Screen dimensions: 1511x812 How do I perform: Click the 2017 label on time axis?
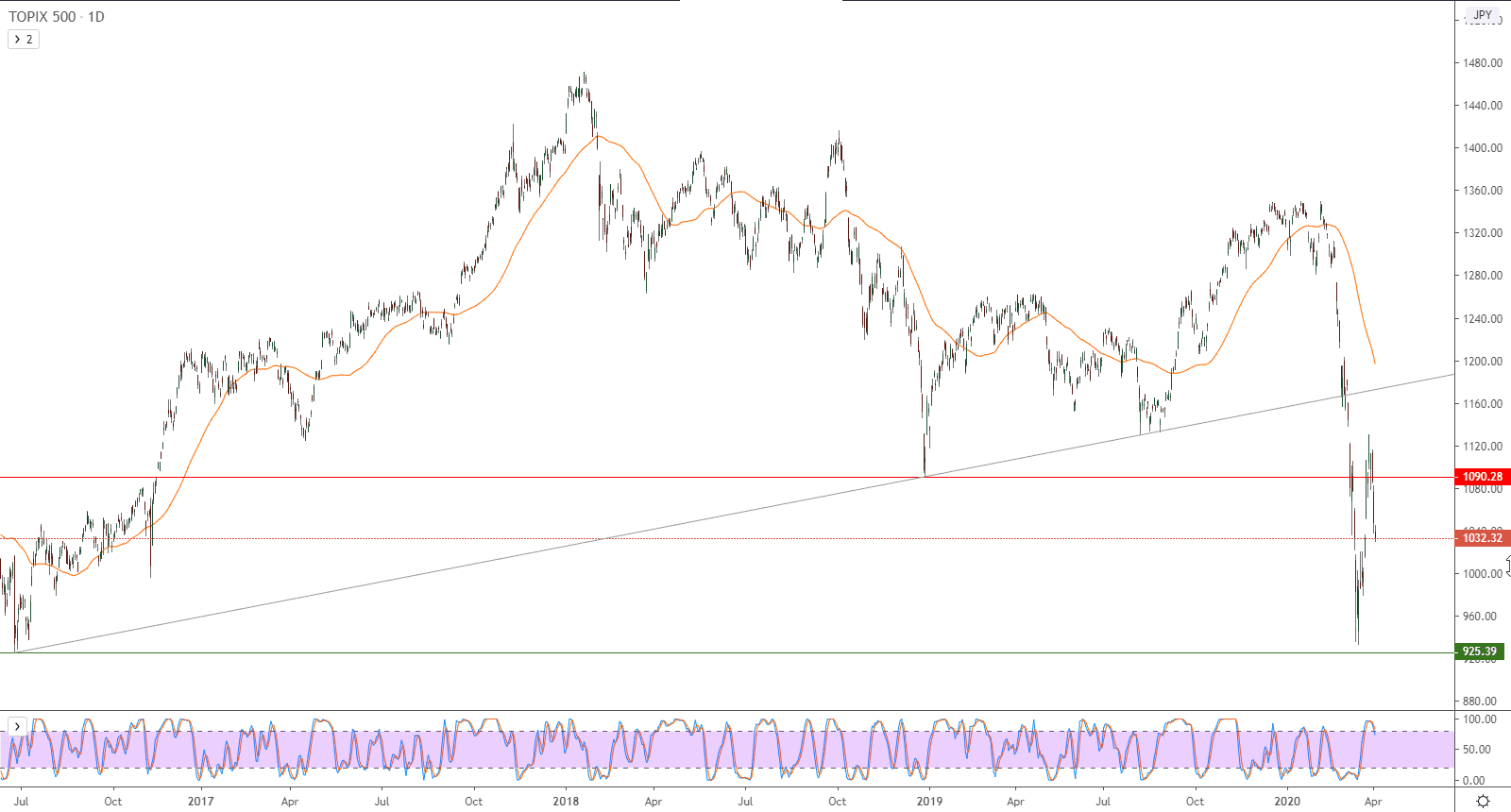(x=200, y=802)
